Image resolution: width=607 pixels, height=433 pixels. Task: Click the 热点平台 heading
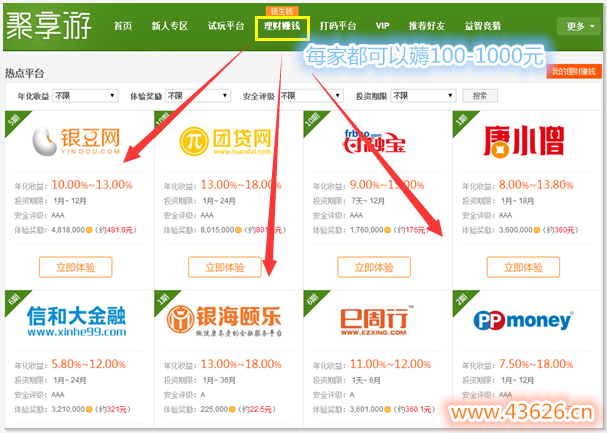24,73
